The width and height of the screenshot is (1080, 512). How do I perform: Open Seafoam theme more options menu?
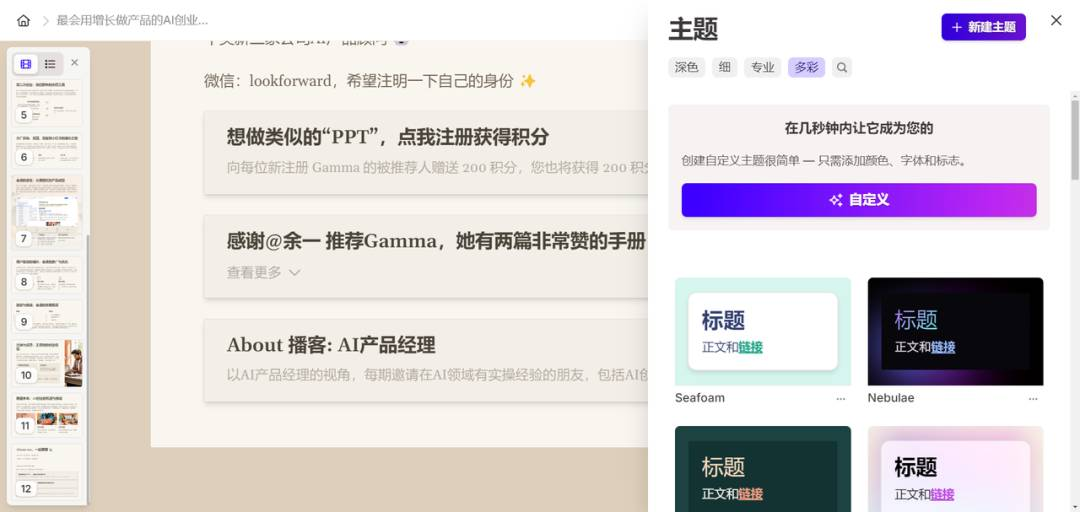tap(840, 398)
